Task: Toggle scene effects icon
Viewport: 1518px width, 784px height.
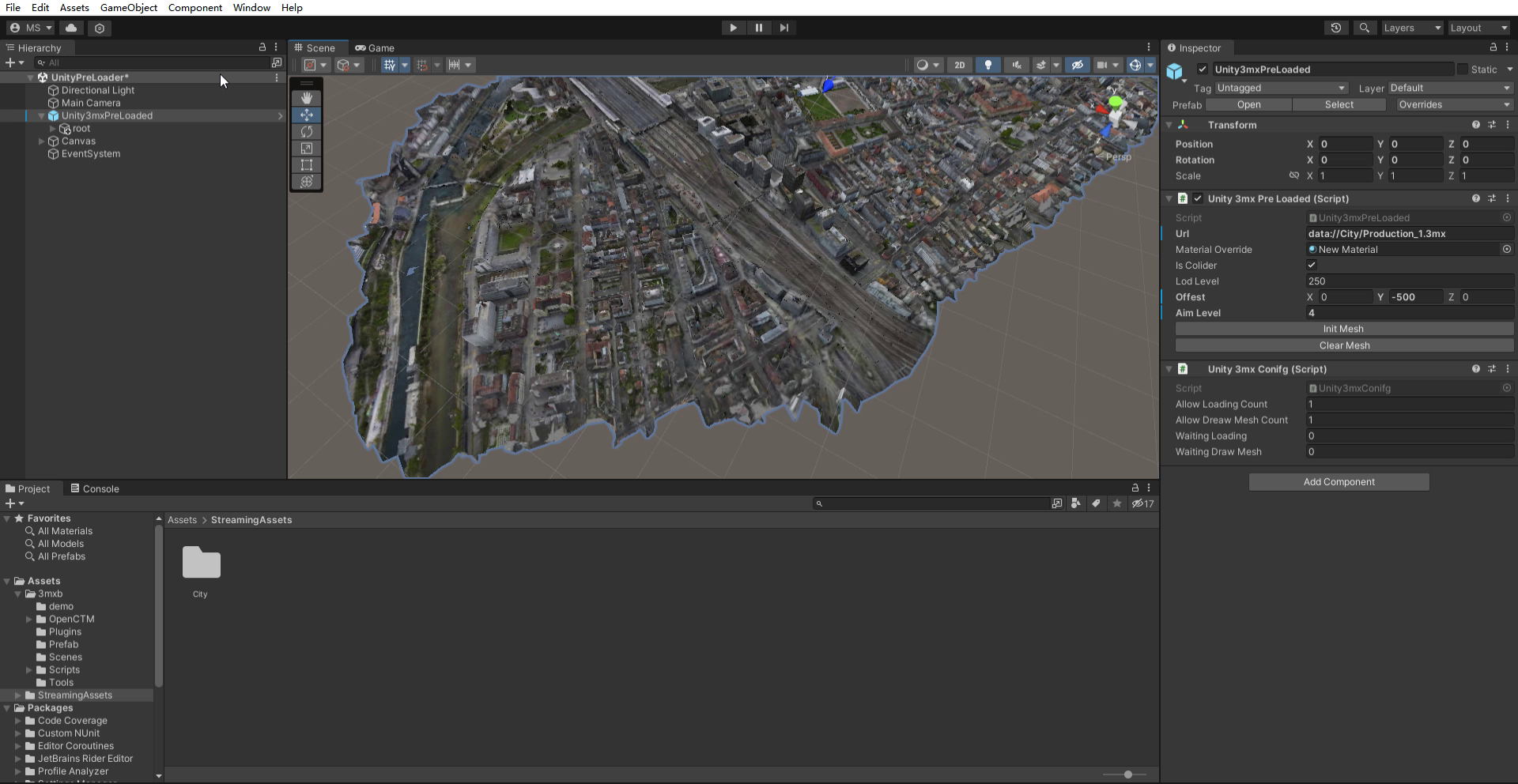Action: pyautogui.click(x=1041, y=65)
